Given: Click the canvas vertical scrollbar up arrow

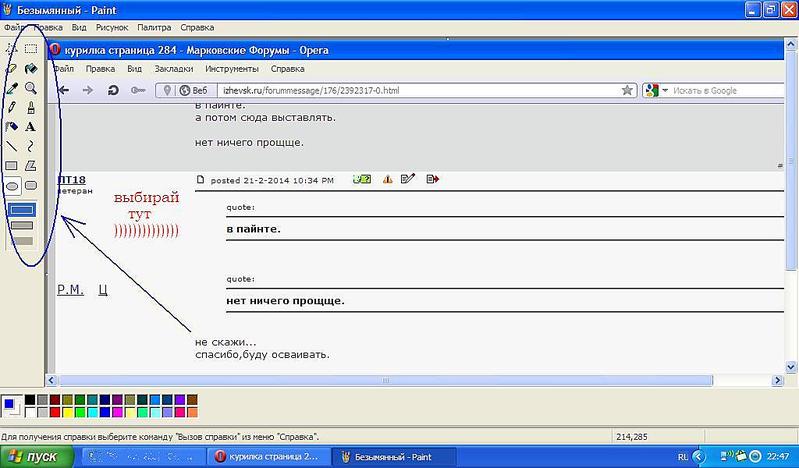Looking at the screenshot, I should [x=791, y=45].
